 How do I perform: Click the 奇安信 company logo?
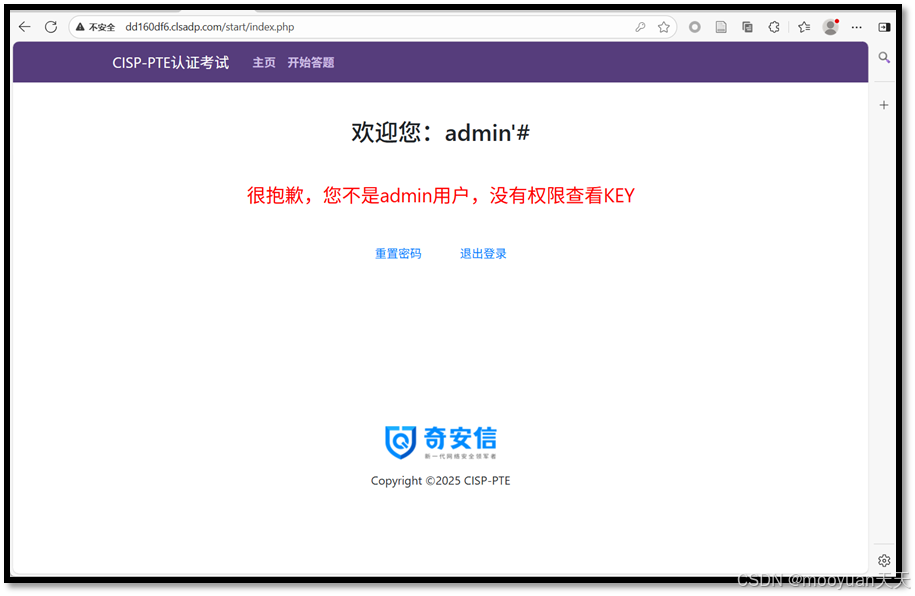click(440, 441)
